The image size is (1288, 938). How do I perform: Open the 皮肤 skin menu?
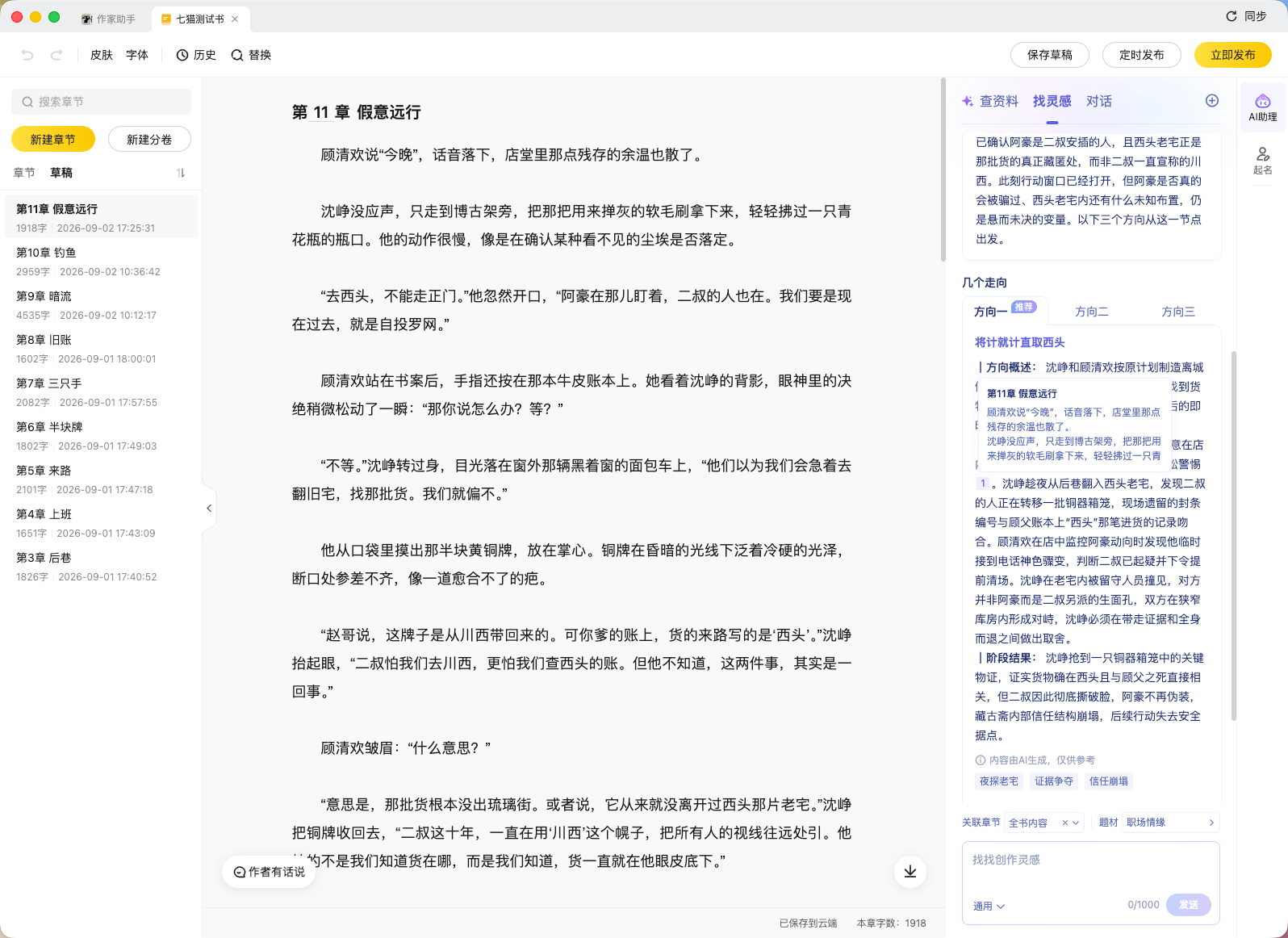[x=102, y=55]
